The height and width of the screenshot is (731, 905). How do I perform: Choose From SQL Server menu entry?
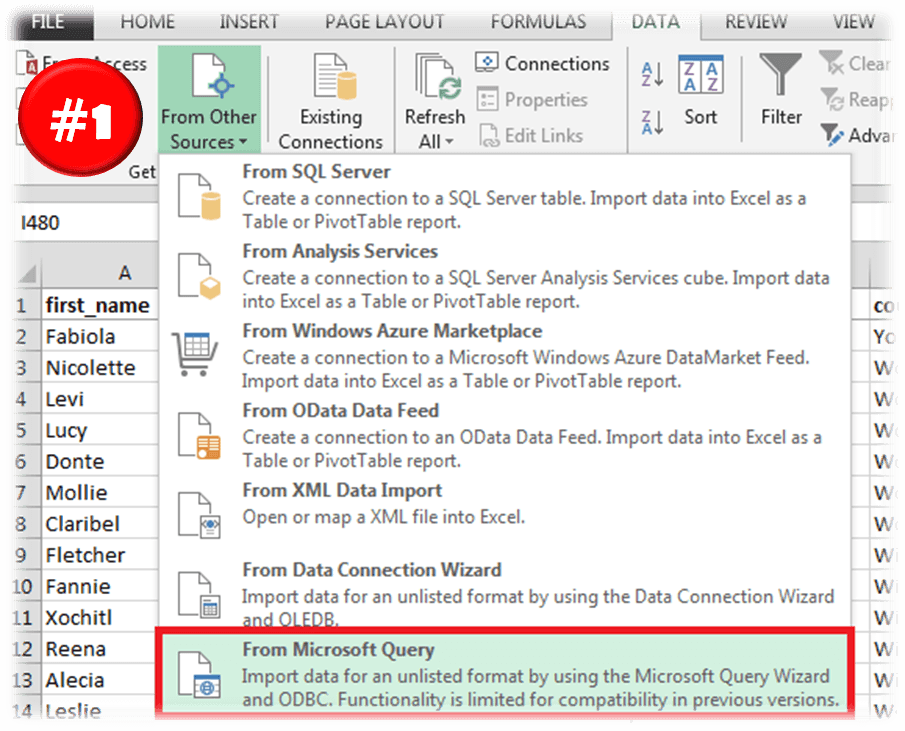pos(505,196)
